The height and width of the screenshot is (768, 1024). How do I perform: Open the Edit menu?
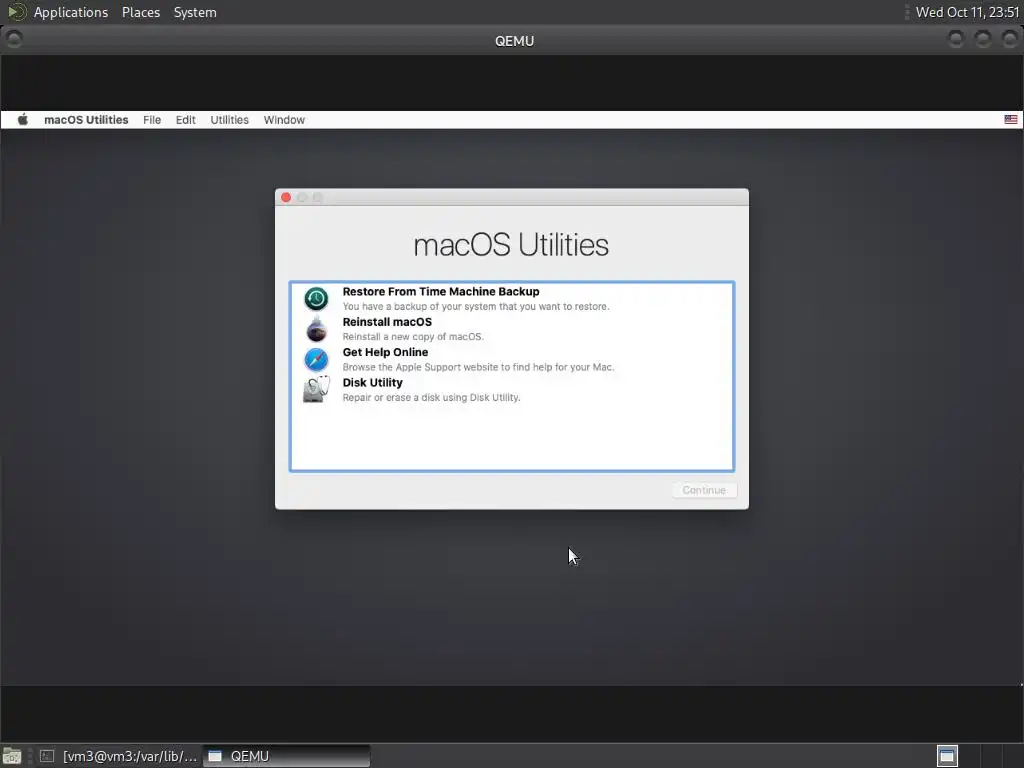click(185, 120)
